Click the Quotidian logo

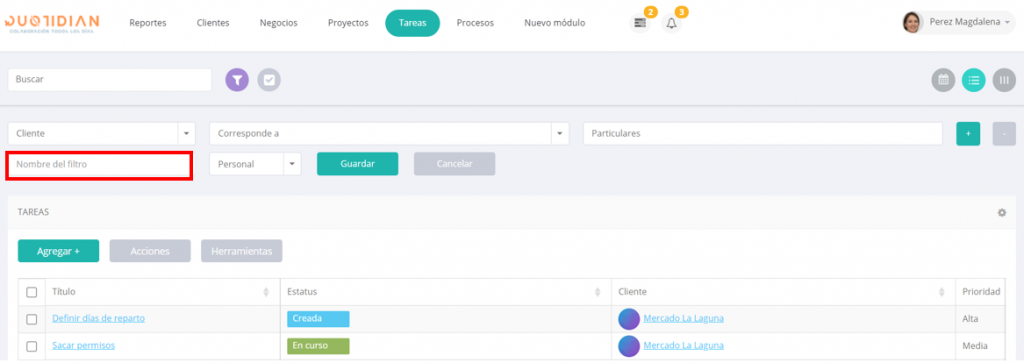pyautogui.click(x=52, y=23)
